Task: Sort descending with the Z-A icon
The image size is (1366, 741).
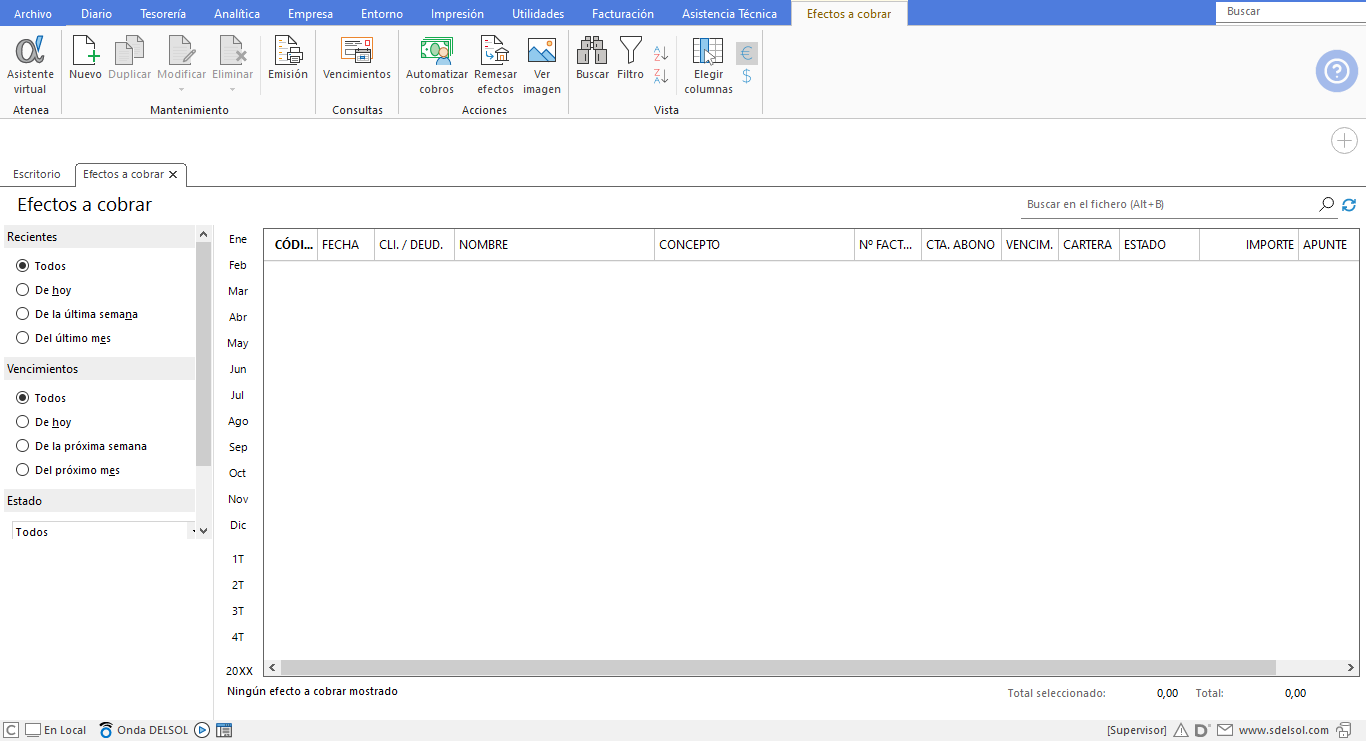Action: 661,76
